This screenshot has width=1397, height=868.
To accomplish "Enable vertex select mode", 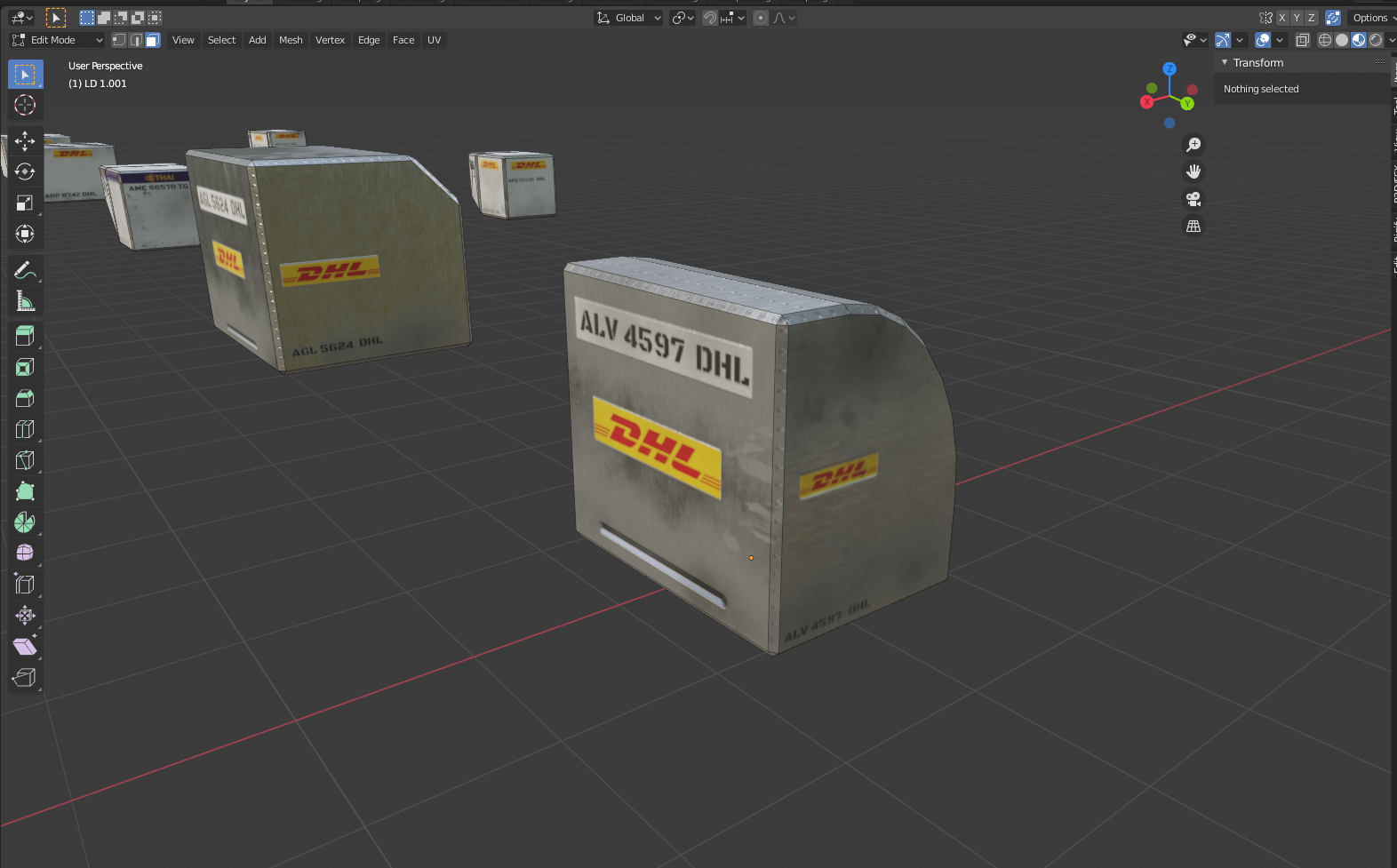I will tap(119, 40).
